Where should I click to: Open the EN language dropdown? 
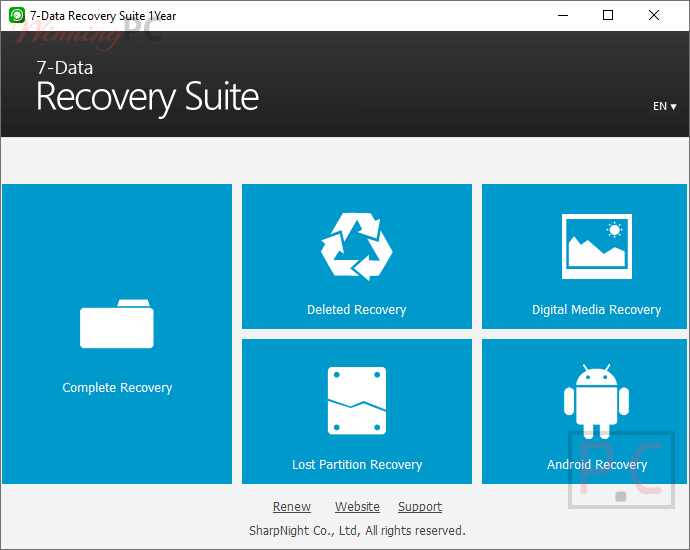tap(664, 106)
